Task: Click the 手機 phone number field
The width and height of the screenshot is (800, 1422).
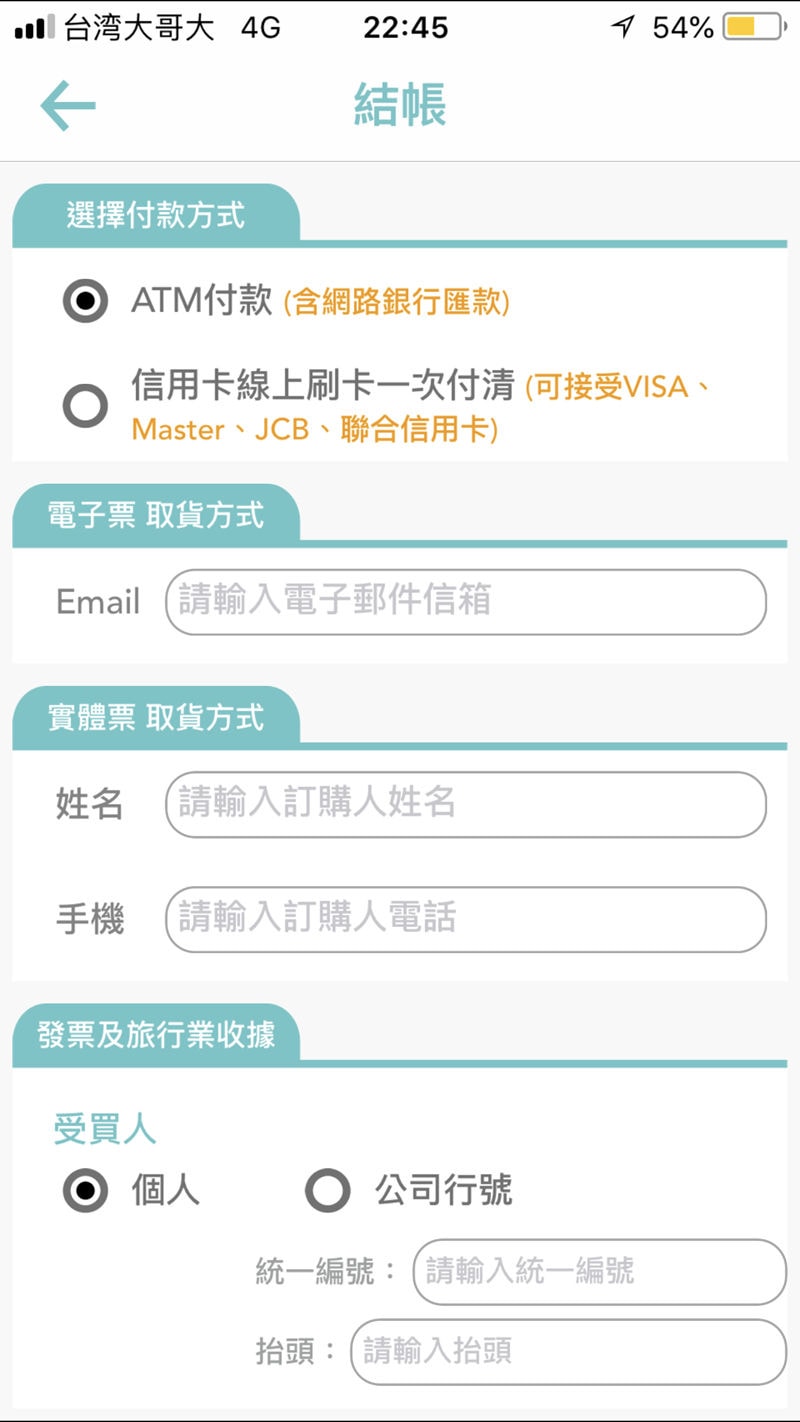Action: pos(466,919)
